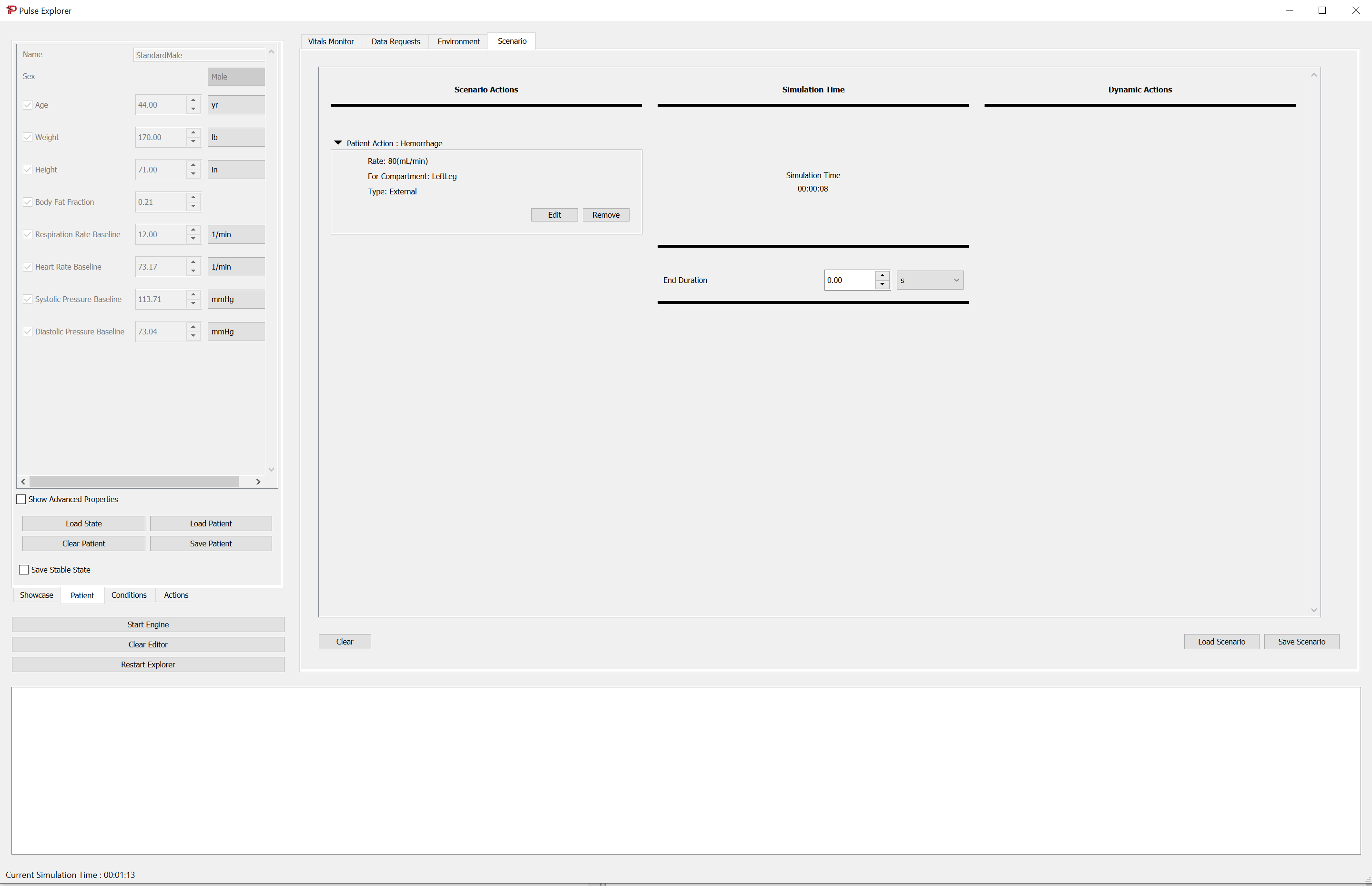The width and height of the screenshot is (1372, 886).
Task: Decrease End Duration spinner value
Action: tap(882, 285)
